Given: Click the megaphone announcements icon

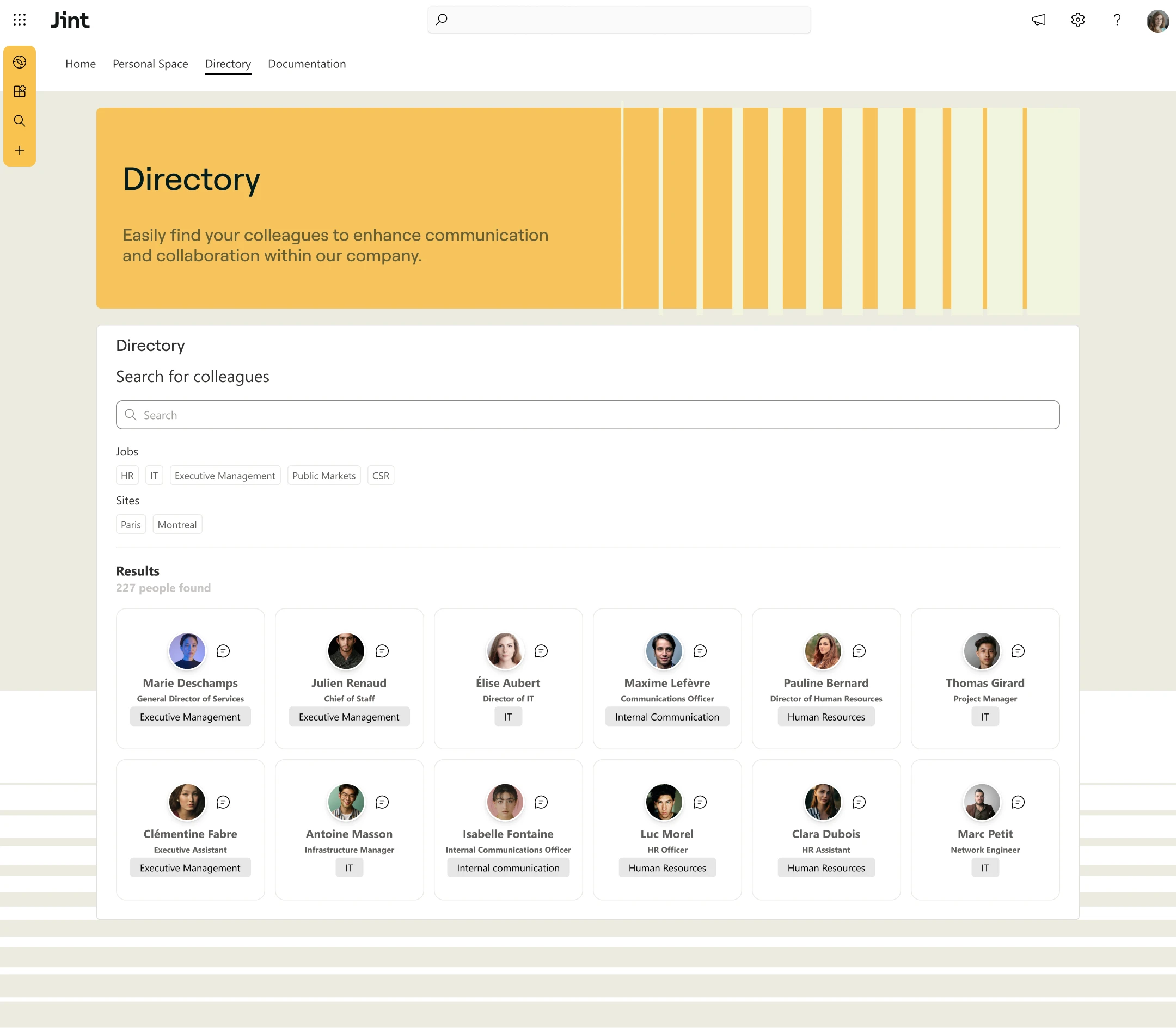Looking at the screenshot, I should 1038,20.
